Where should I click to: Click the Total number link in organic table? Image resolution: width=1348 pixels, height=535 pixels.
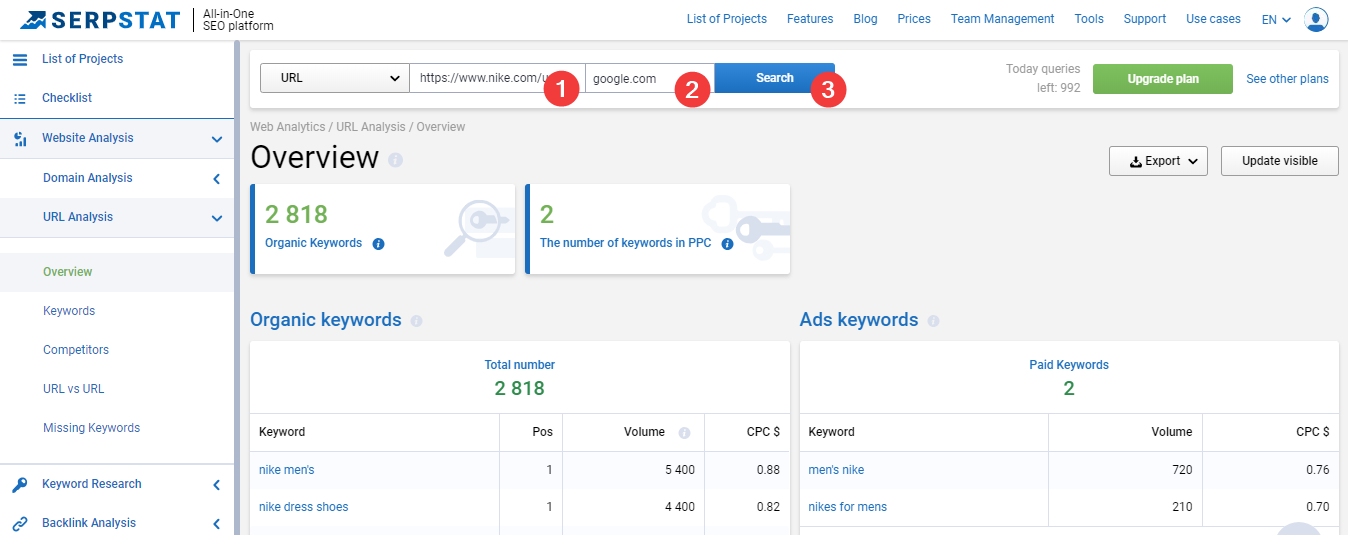click(x=520, y=365)
